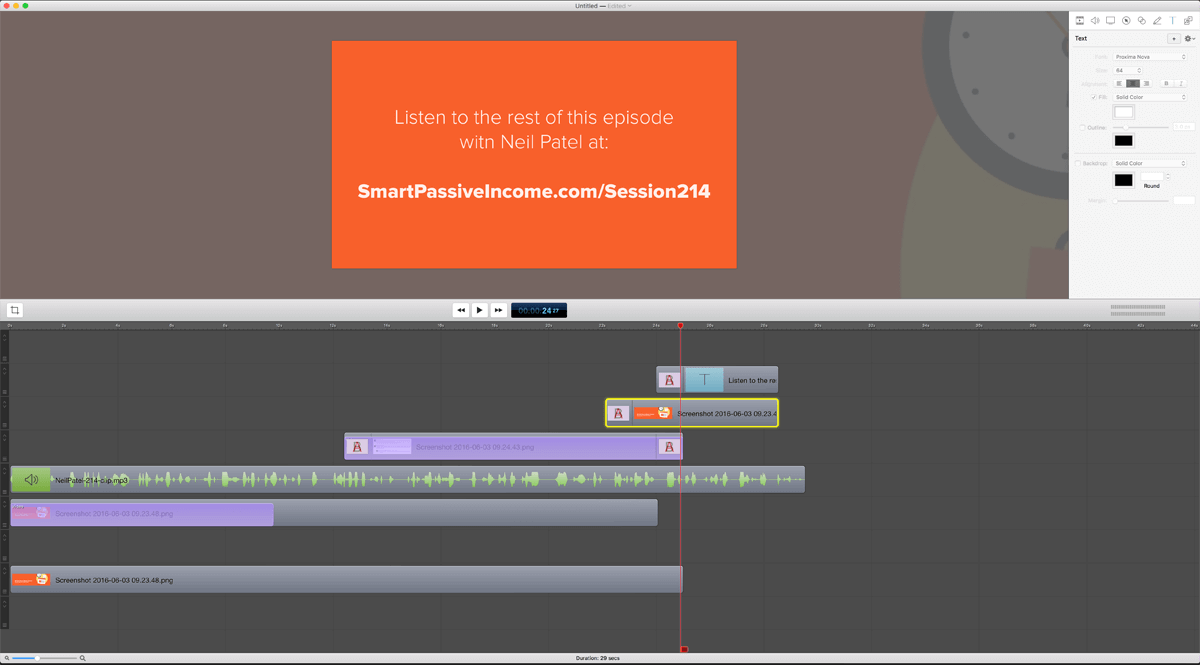Image resolution: width=1200 pixels, height=665 pixels.
Task: Click the crop tool button
Action: [15, 310]
